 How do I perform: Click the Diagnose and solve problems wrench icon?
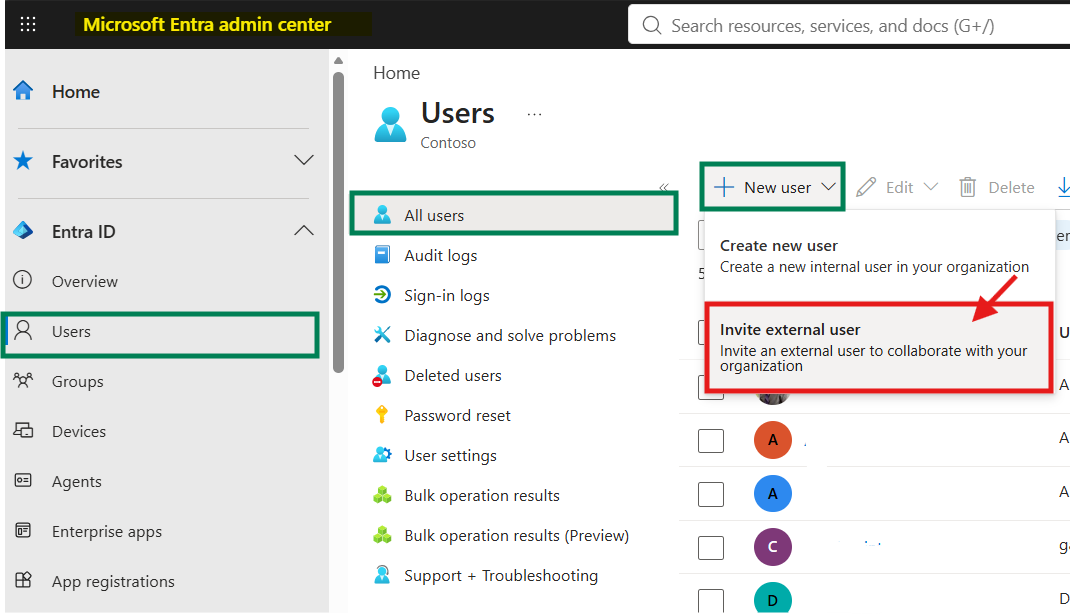382,335
